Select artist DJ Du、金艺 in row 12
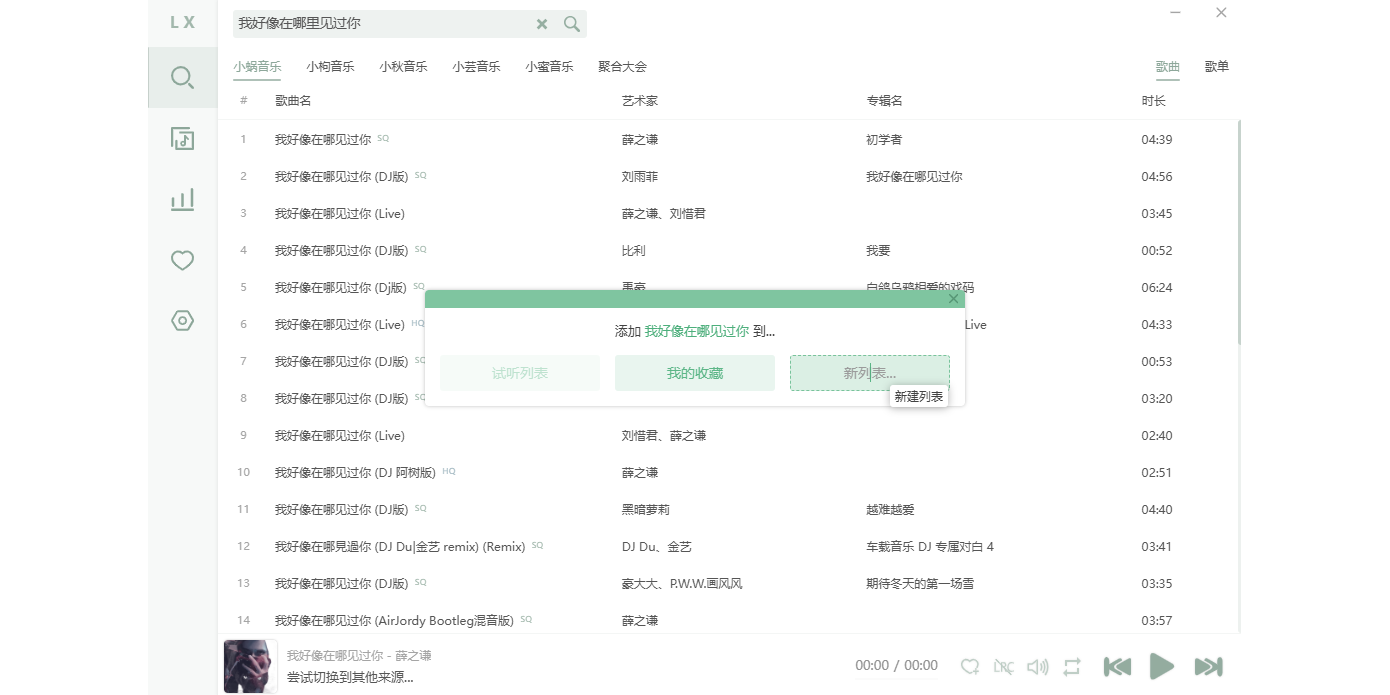 (x=657, y=547)
